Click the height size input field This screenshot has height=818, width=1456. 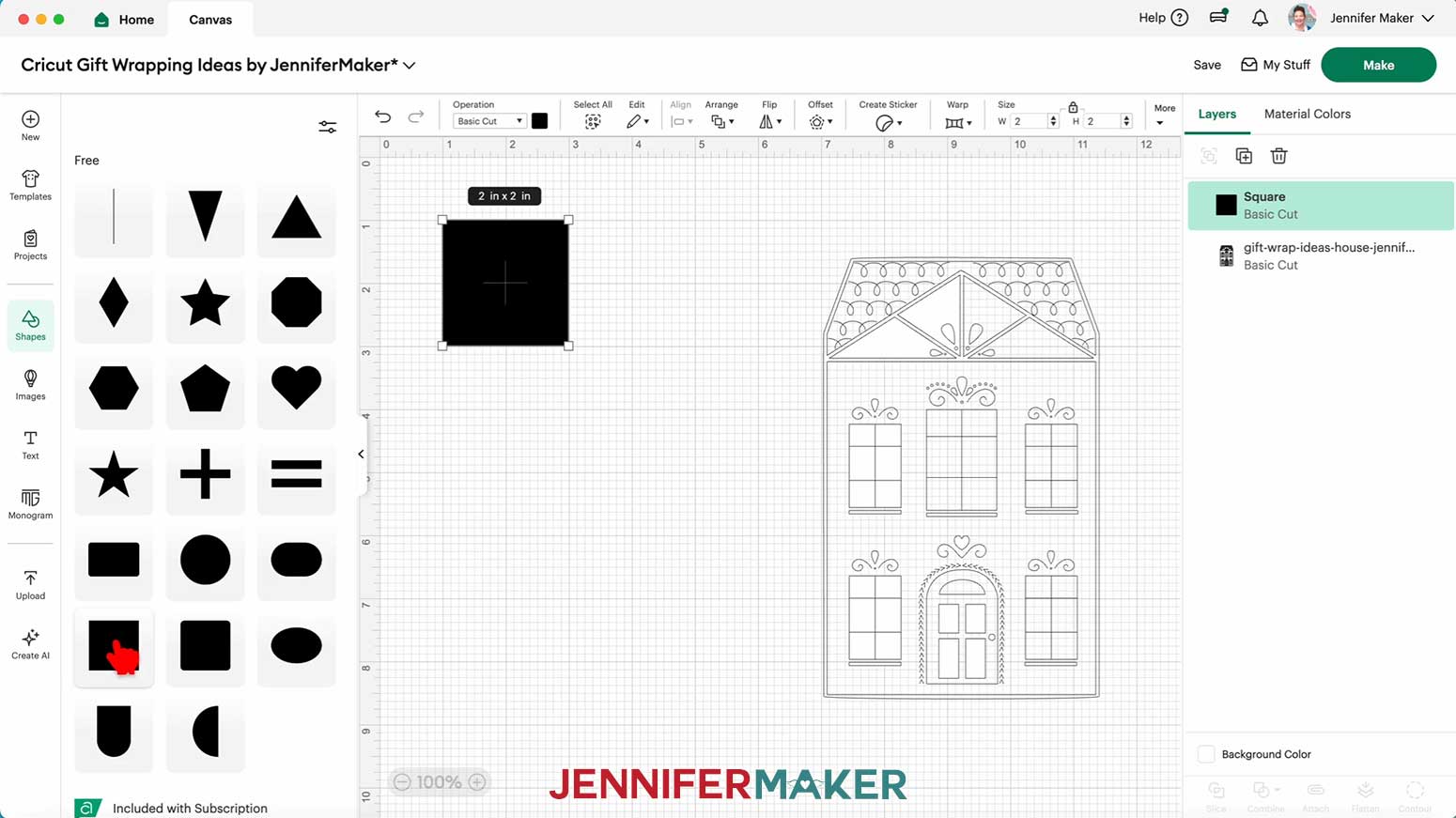tap(1102, 121)
